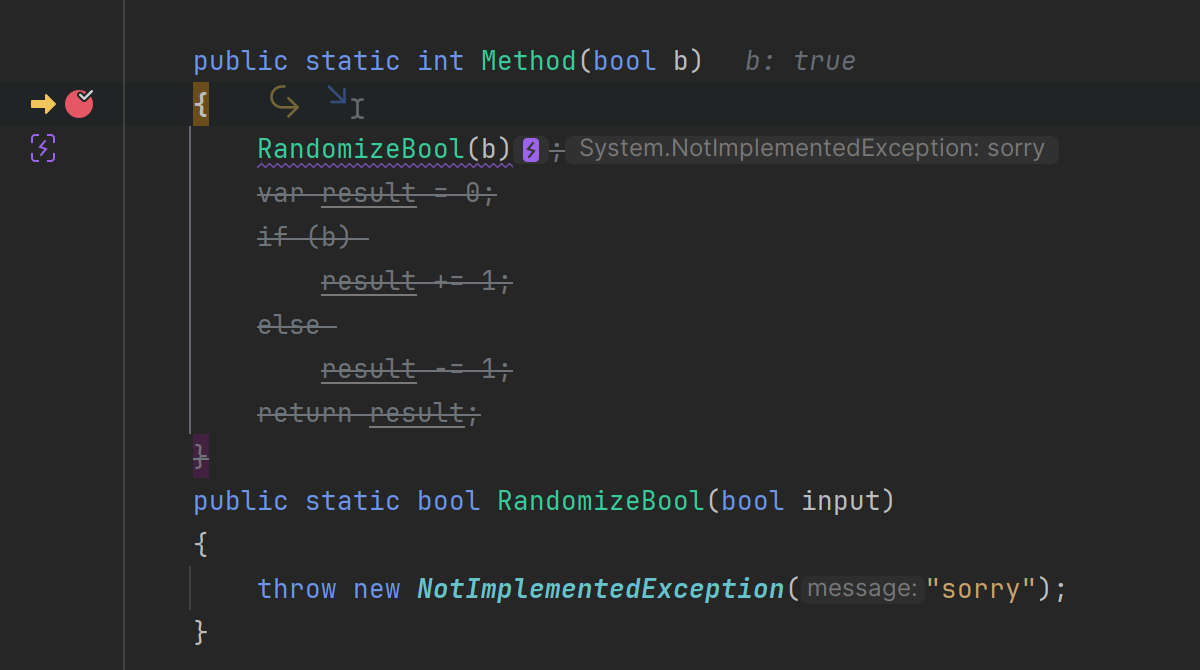Click the 'b: true' inline debugger value

800,61
